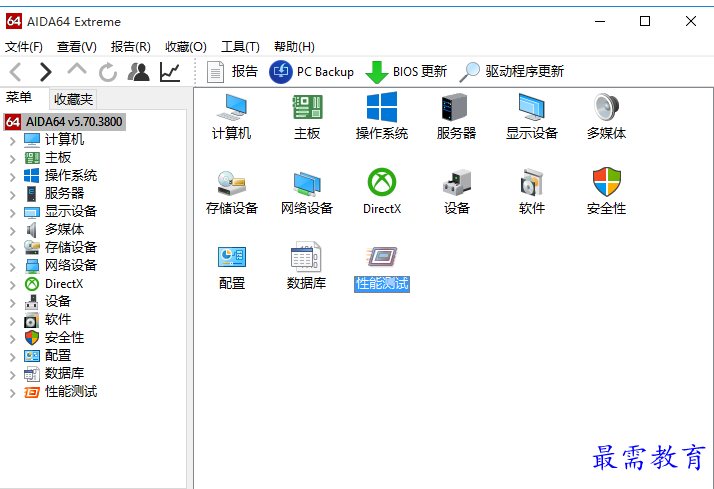Select 安全性 in the left tree
The width and height of the screenshot is (714, 489).
(x=64, y=337)
